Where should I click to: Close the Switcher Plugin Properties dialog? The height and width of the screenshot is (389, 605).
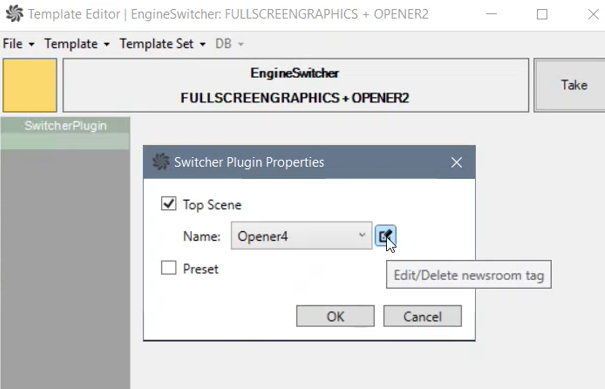pyautogui.click(x=456, y=162)
